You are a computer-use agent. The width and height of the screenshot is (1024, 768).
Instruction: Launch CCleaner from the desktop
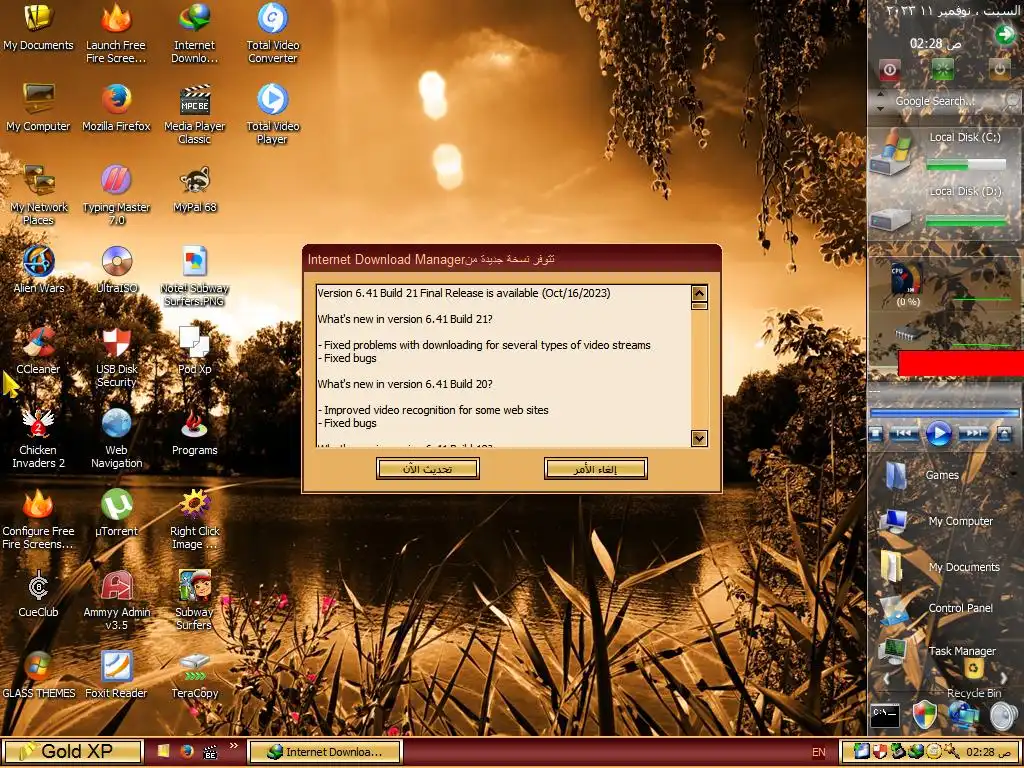tap(38, 351)
